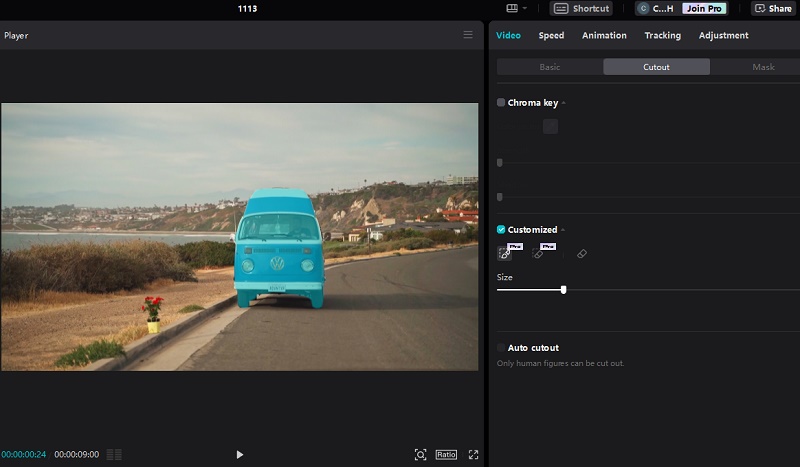Viewport: 800px width, 467px height.
Task: Click the brush Size slider handle
Action: click(563, 289)
